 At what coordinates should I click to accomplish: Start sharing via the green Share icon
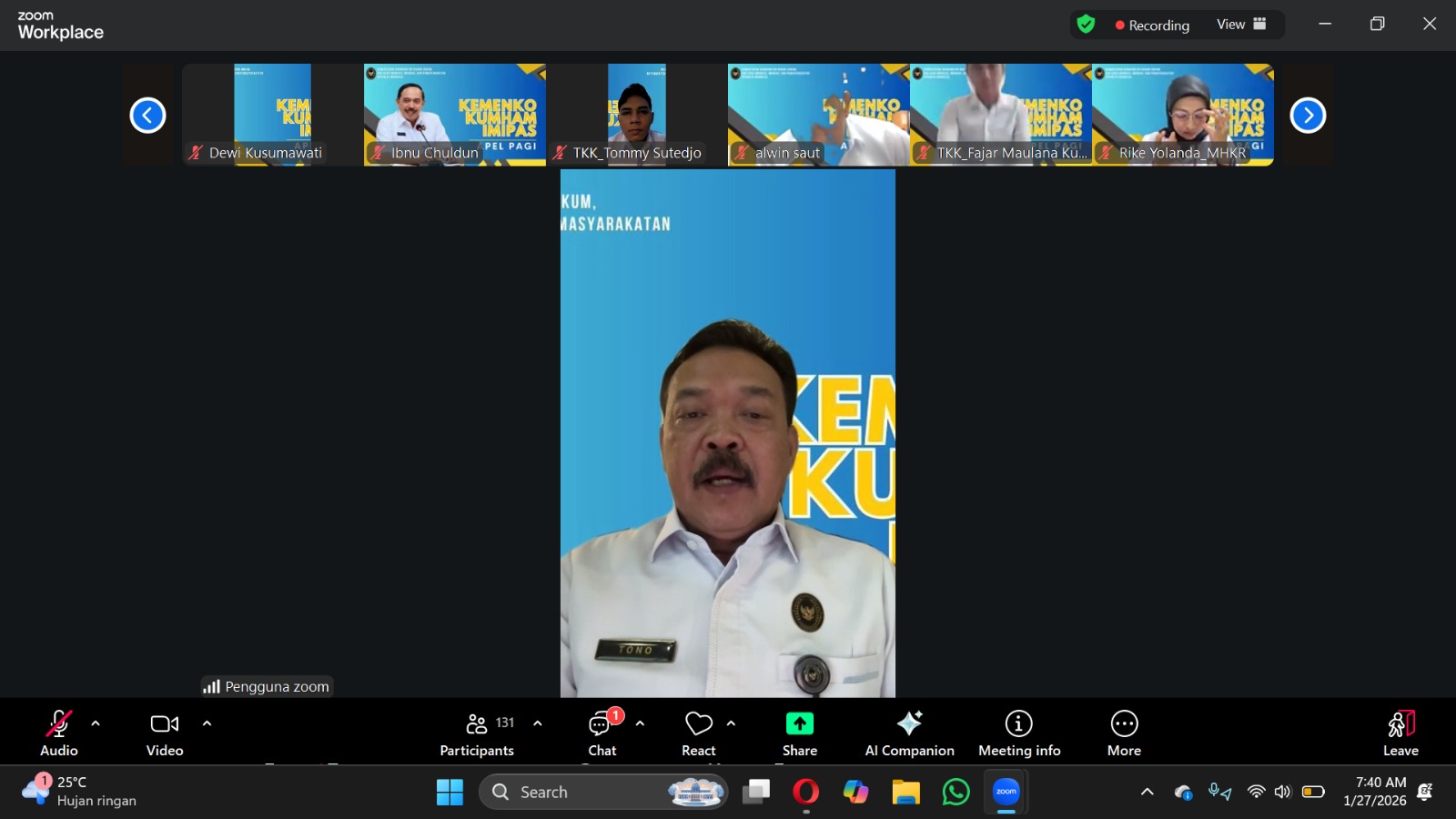point(799,725)
